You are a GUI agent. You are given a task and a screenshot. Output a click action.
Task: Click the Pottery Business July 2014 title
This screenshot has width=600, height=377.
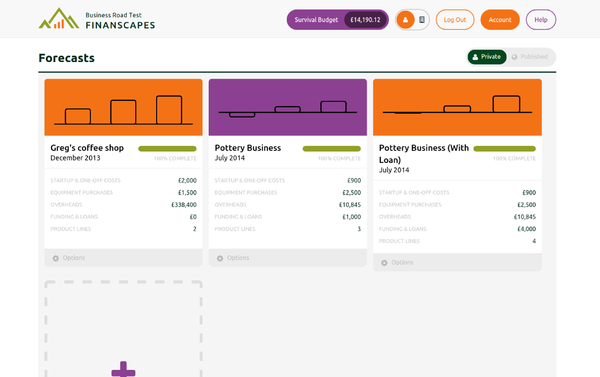tap(248, 148)
